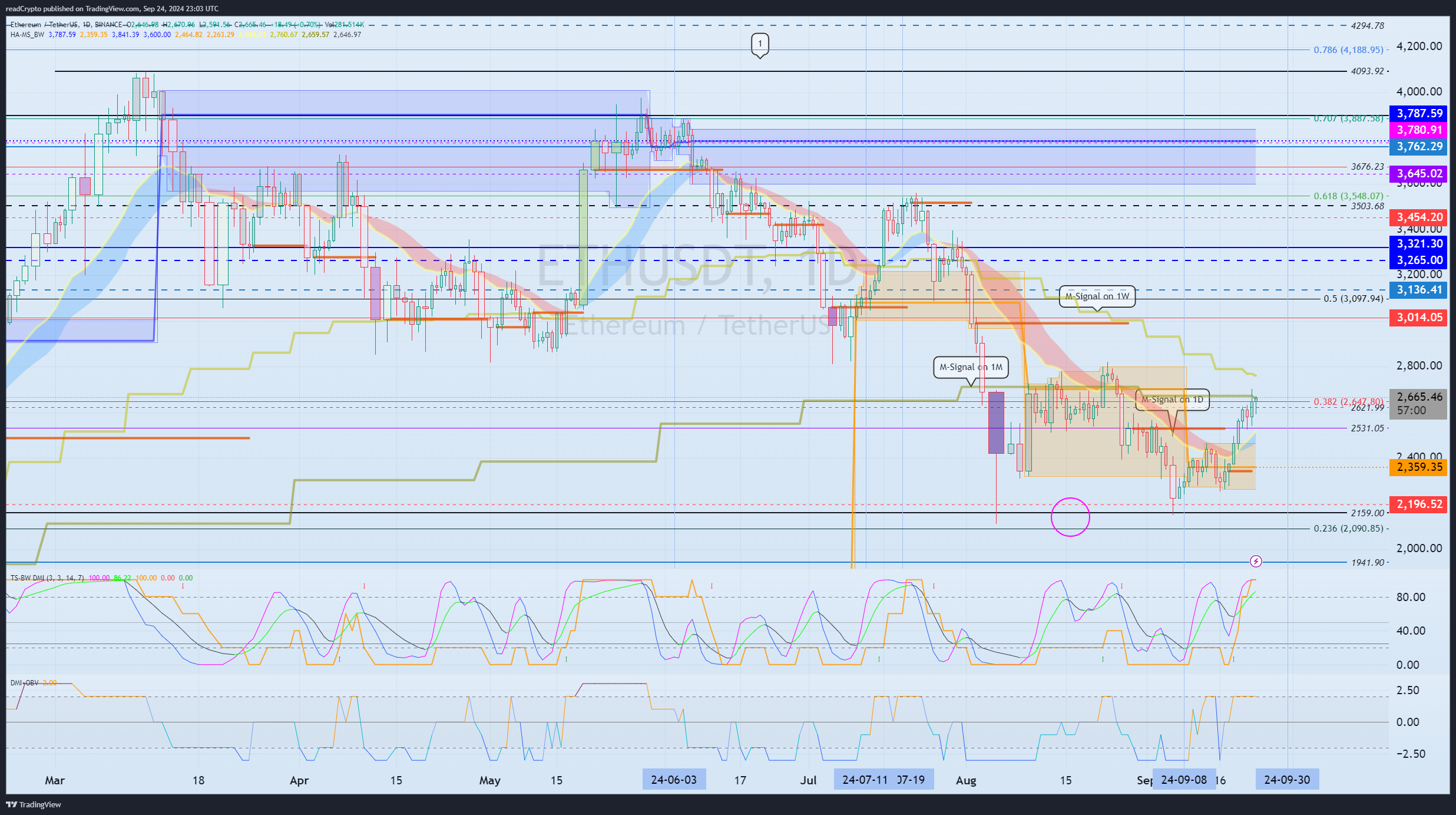
Task: Click the numbered idea marker bubble "1"
Action: coord(760,45)
